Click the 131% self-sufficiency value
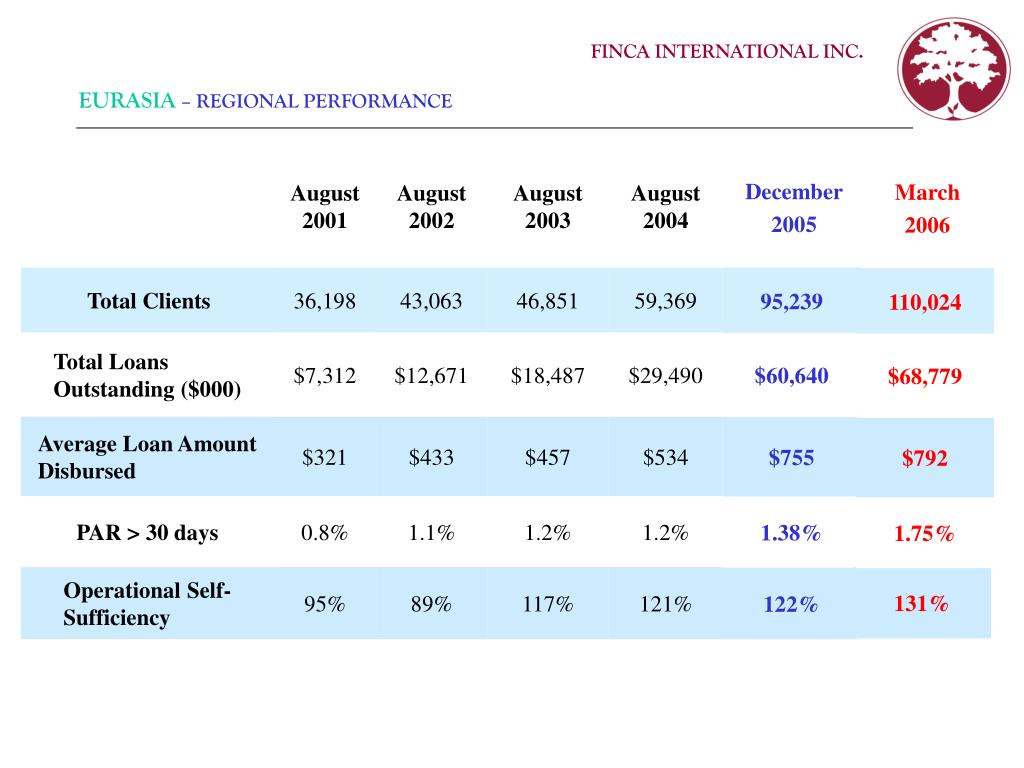The image size is (1024, 768). pos(921,603)
